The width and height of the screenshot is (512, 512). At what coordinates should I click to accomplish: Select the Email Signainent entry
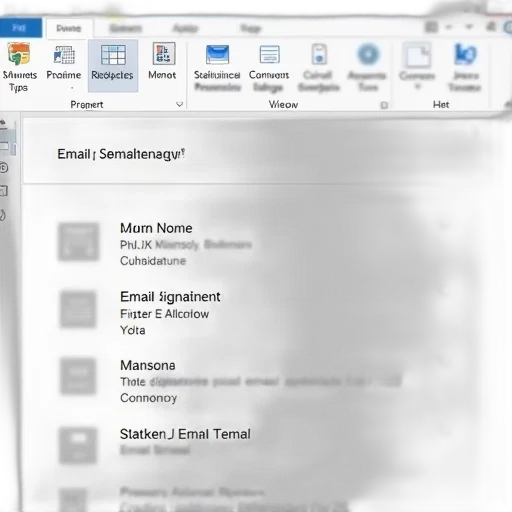[170, 297]
